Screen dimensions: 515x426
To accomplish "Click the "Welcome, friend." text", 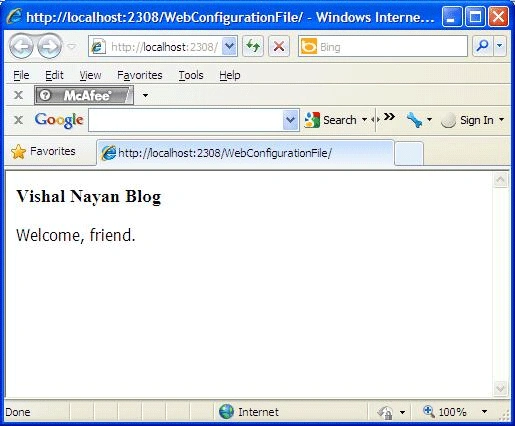I will click(x=76, y=235).
